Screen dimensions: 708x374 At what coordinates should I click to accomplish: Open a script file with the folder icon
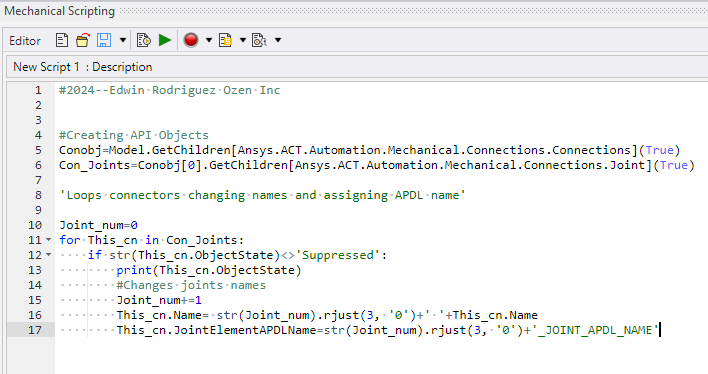point(83,41)
